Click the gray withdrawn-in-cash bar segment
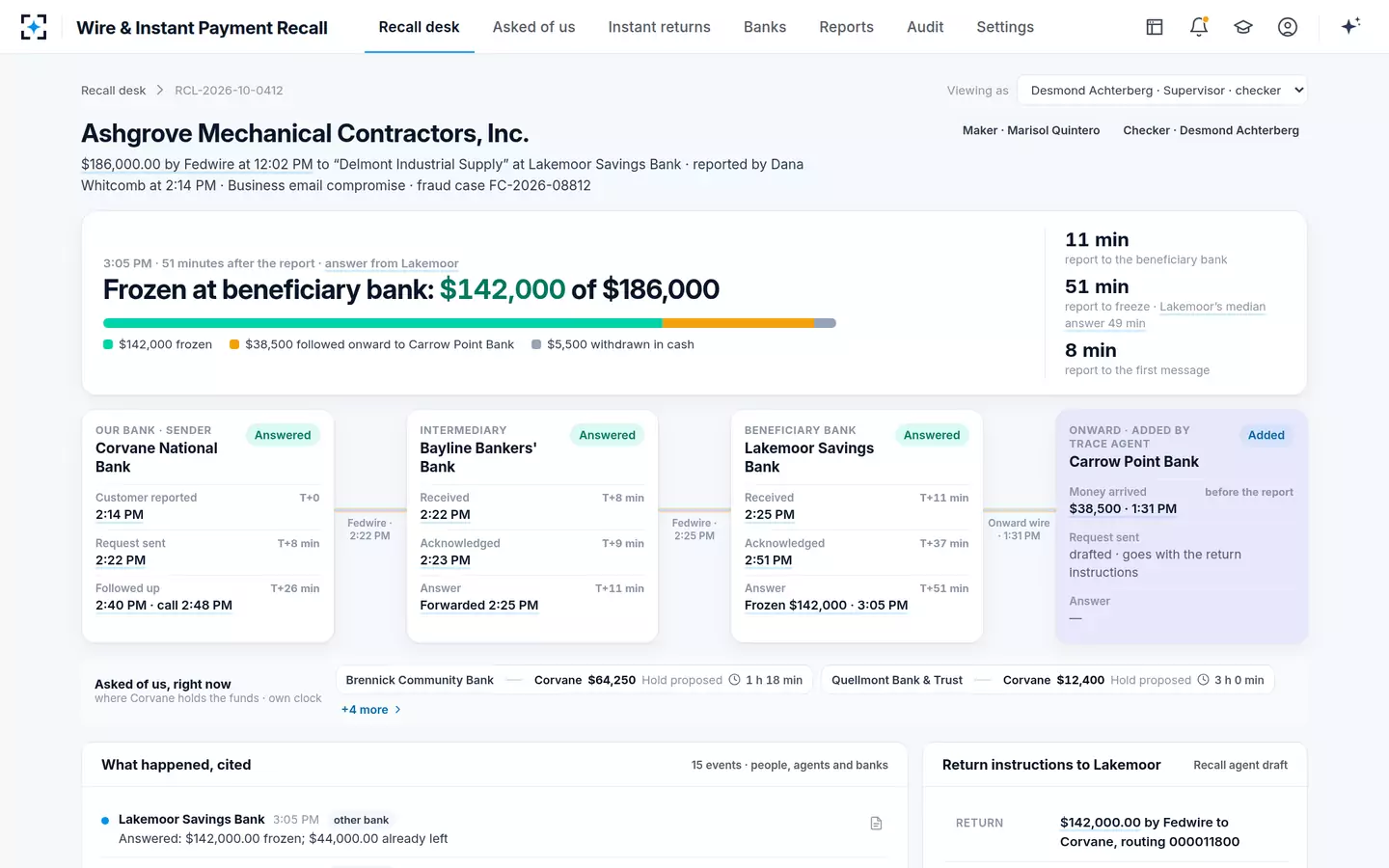 [x=825, y=323]
